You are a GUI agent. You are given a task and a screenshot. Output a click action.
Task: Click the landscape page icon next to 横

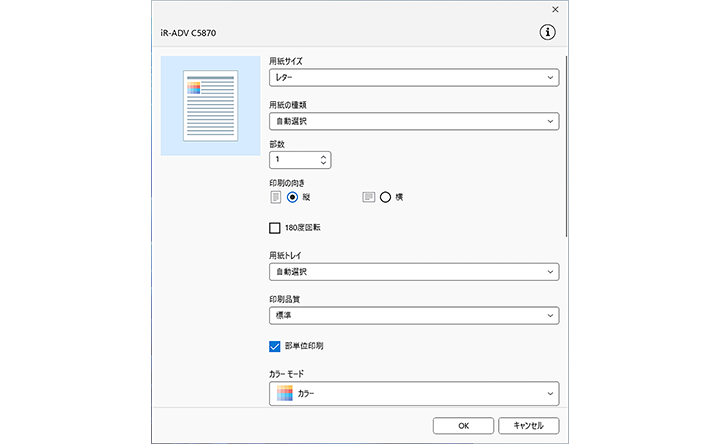click(x=368, y=197)
